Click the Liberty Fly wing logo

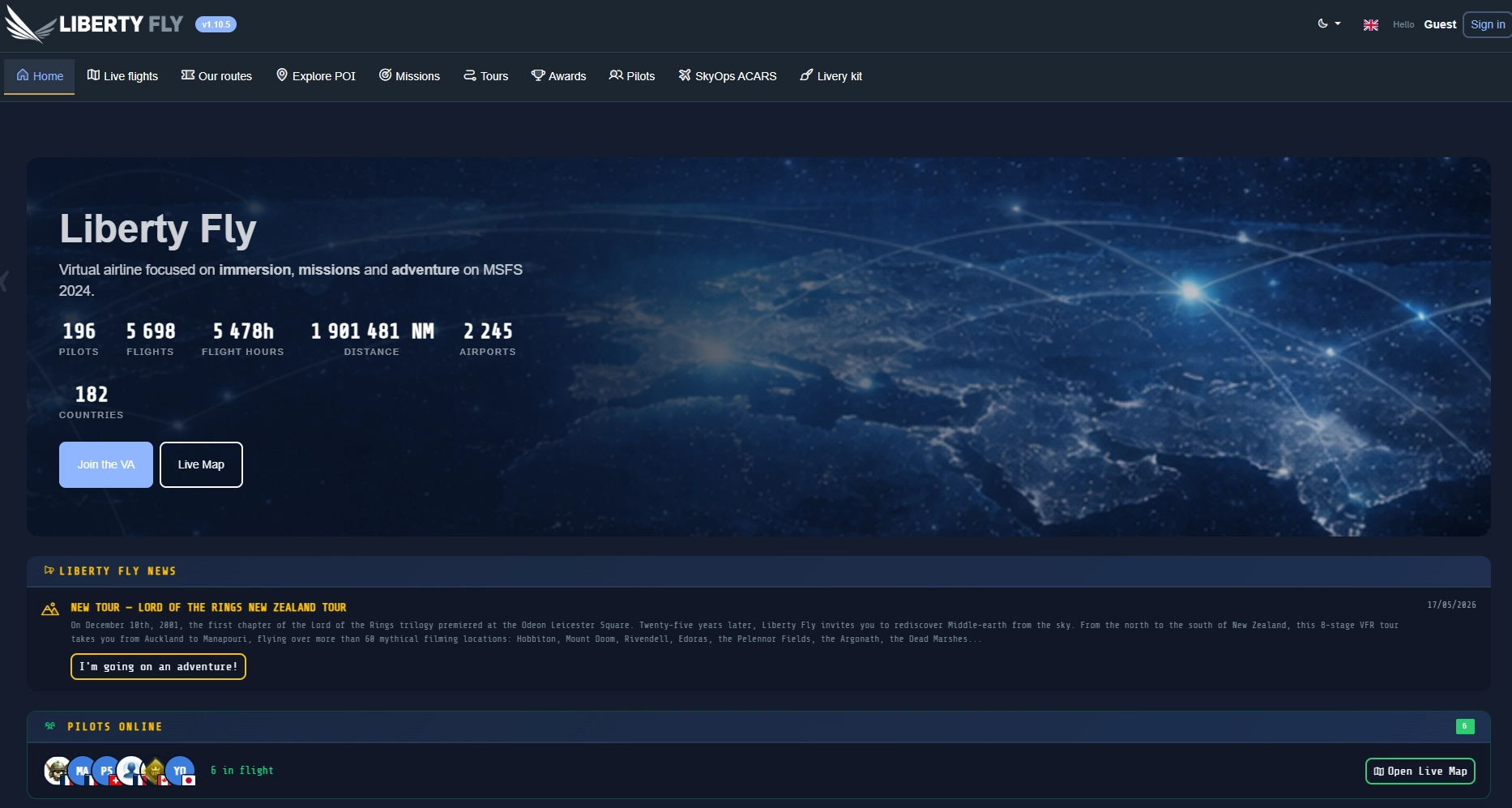30,24
